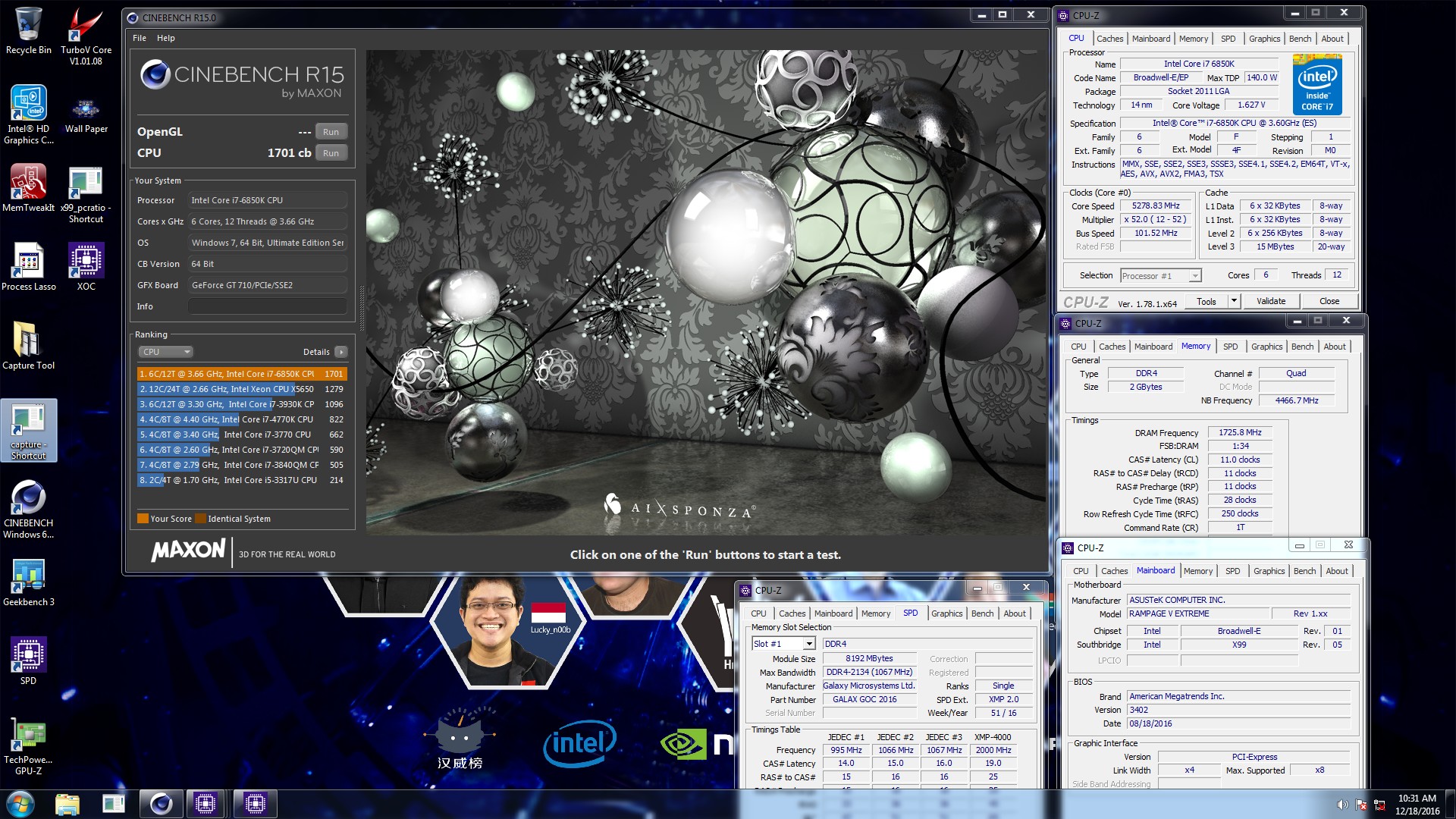
Task: Switch to SPD tab in CPU-Z Memory window
Action: [x=1230, y=347]
